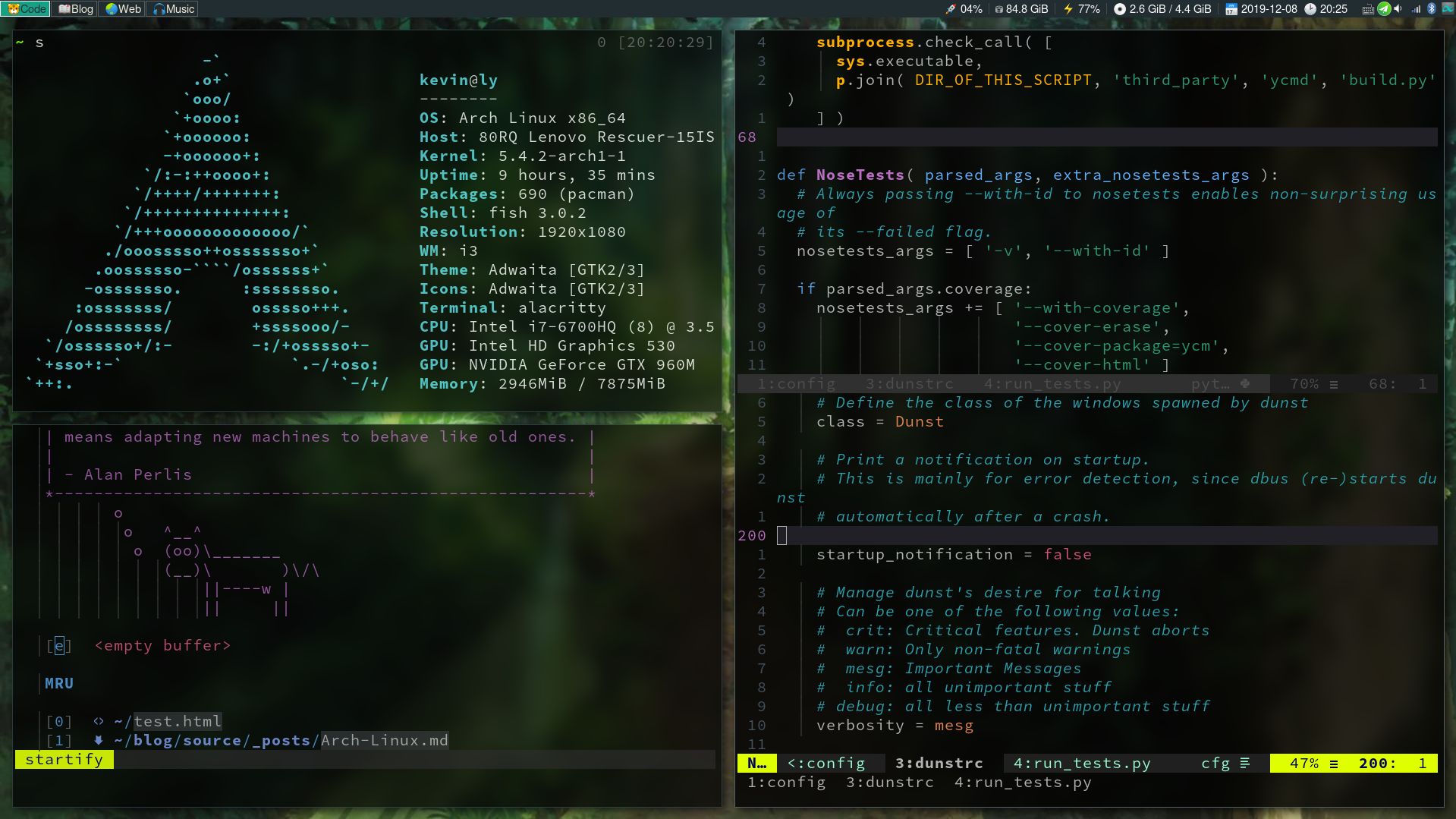This screenshot has height=819, width=1456.
Task: Select 3:dunstrc in the bottom tabline
Action: click(890, 783)
